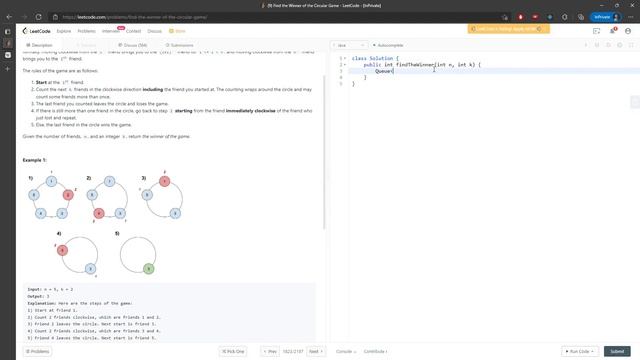Screen dimensions: 640x360
Task: Reload the page with the refresh icon
Action: click(38, 17)
